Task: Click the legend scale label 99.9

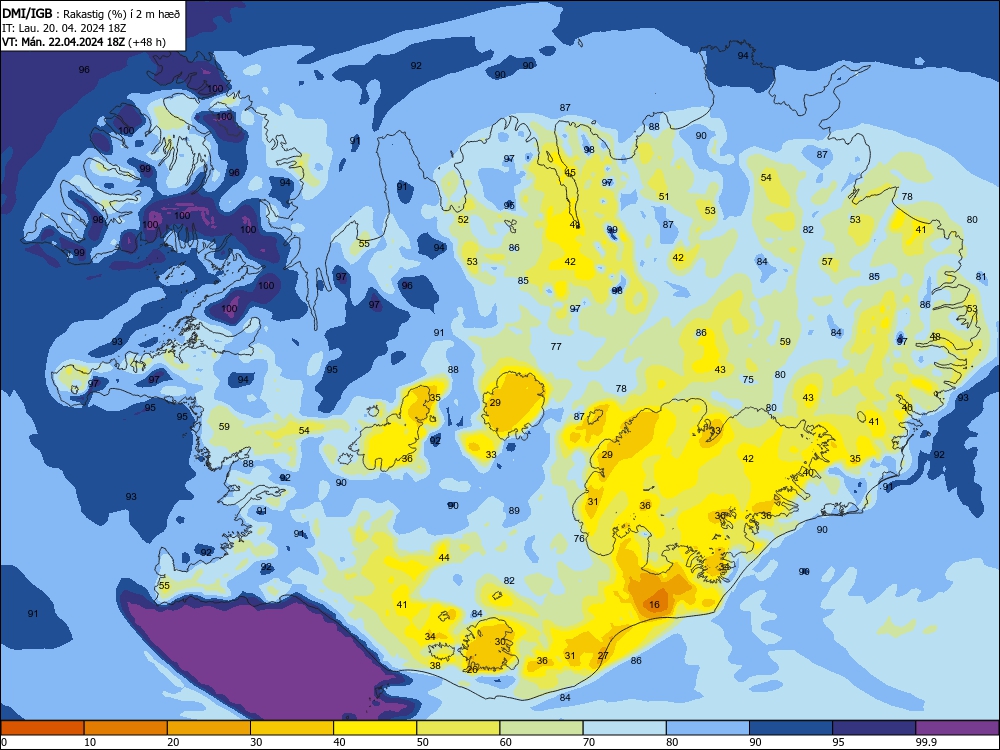Action: click(926, 742)
